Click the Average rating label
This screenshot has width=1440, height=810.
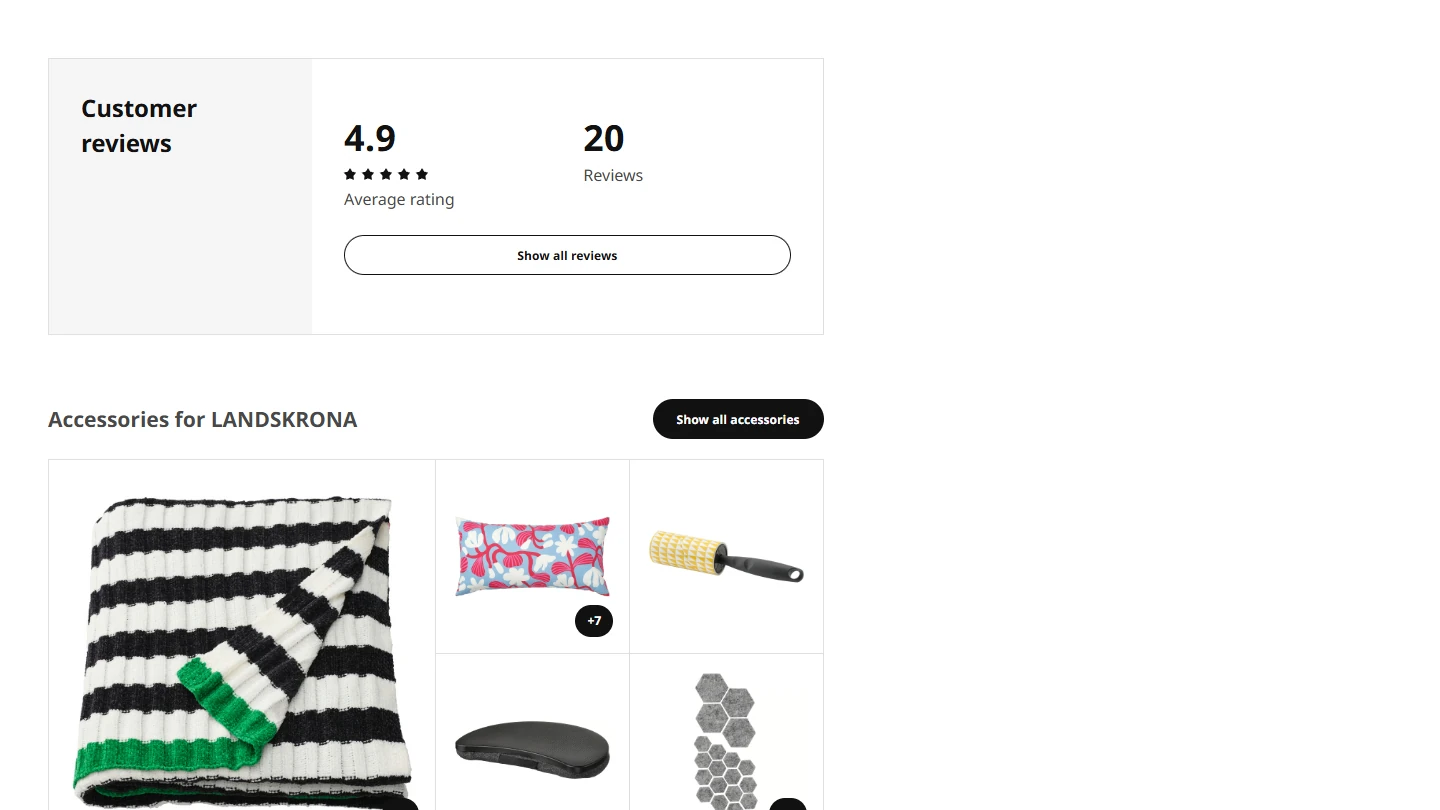coord(399,200)
